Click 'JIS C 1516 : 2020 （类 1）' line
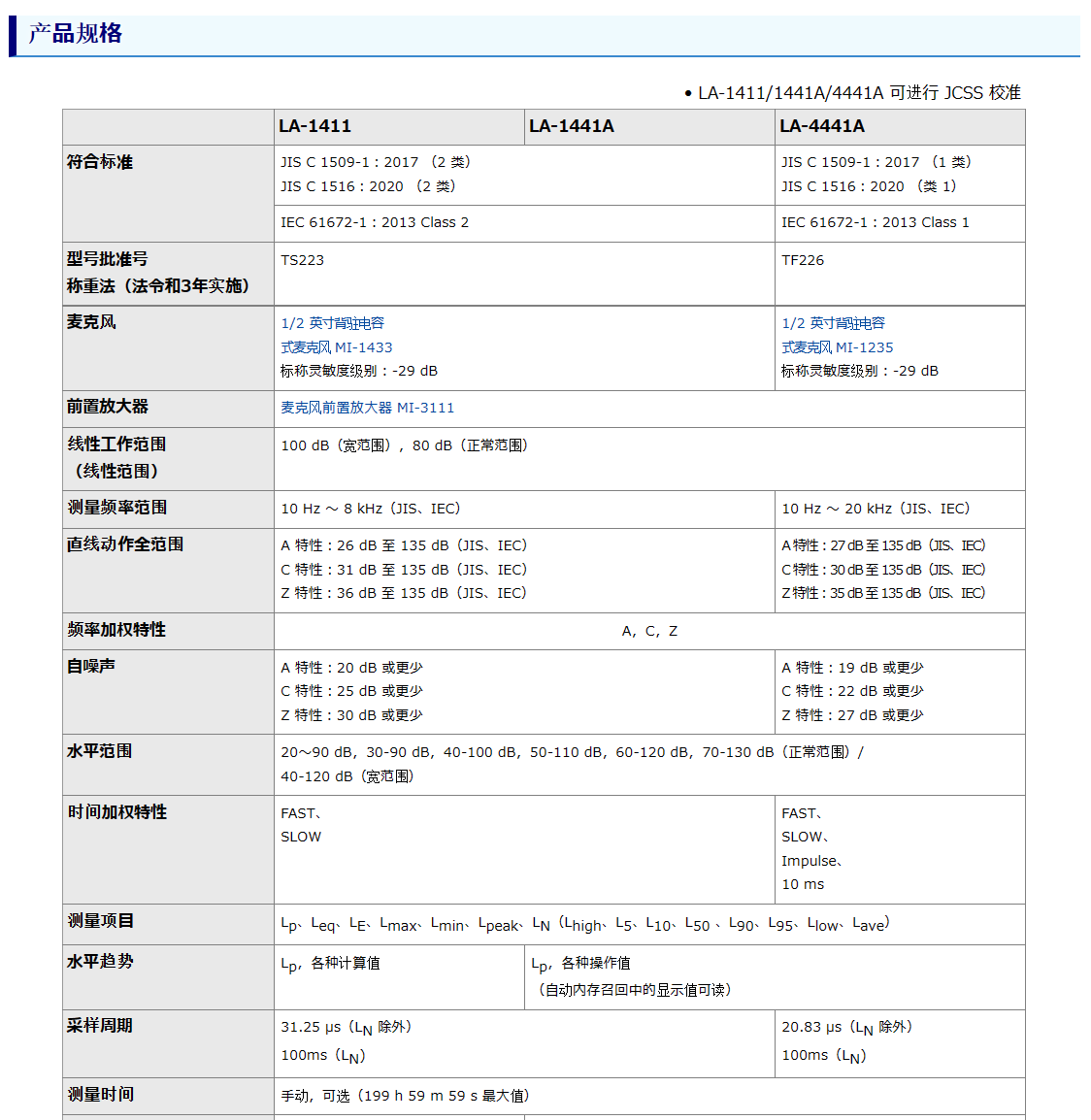The image size is (1091, 1120). tap(870, 186)
